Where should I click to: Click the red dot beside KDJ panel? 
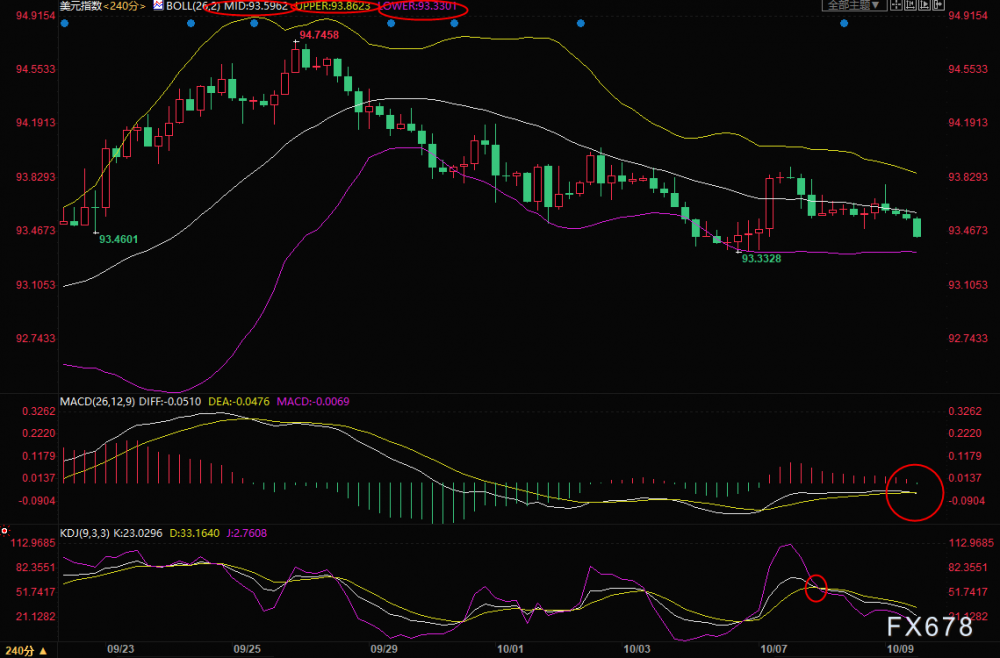tap(4, 530)
